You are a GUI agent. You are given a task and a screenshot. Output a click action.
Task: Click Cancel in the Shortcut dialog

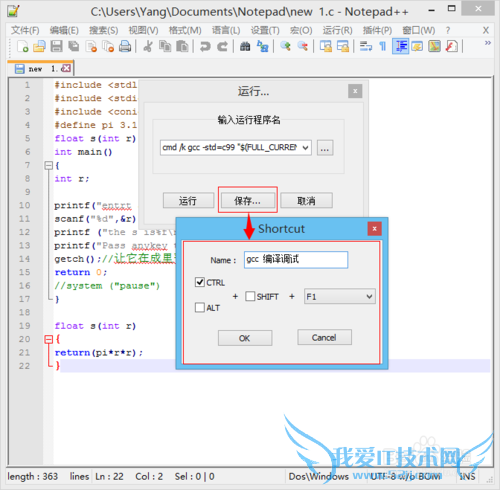(324, 337)
